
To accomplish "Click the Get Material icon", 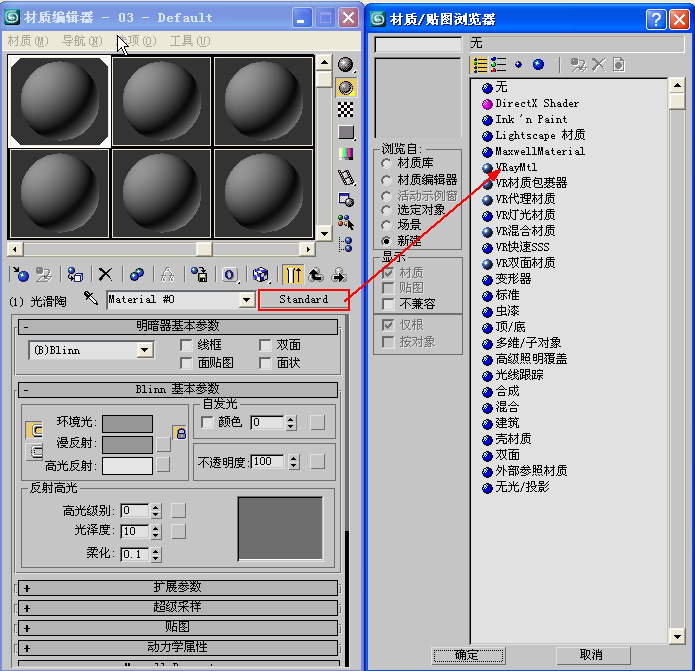I will pos(20,274).
